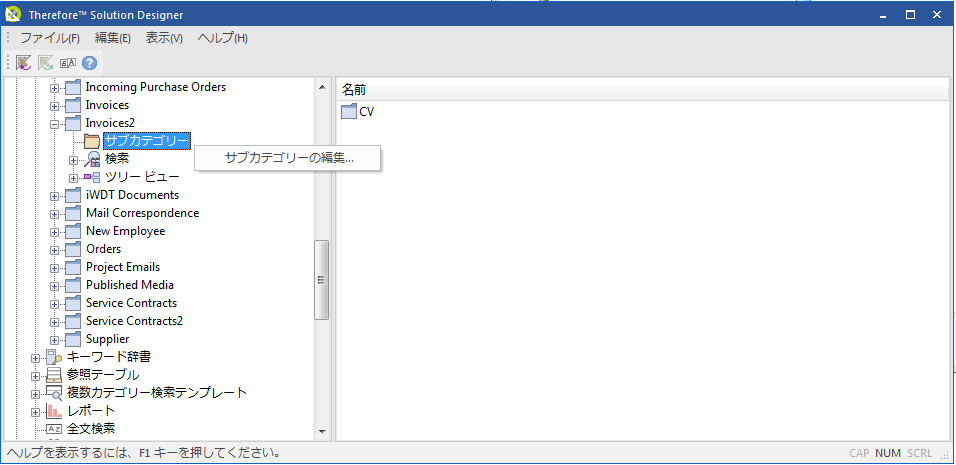Open the 編集(E) menu
This screenshot has height=465, width=956.
tap(113, 38)
